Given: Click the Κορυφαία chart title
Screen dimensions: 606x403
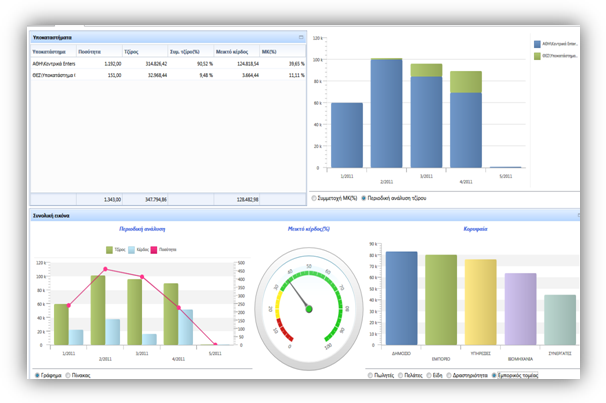Looking at the screenshot, I should tap(475, 229).
